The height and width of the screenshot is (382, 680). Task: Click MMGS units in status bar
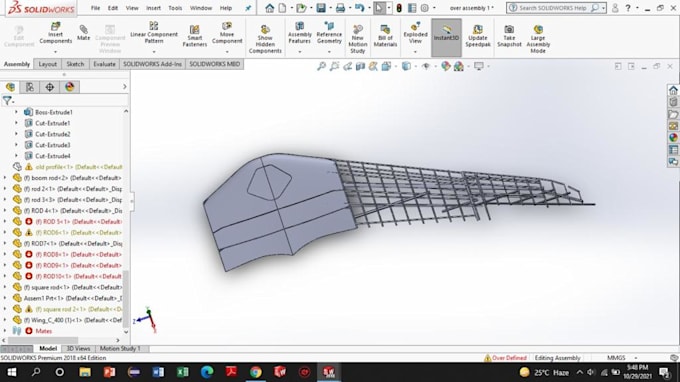(x=616, y=358)
